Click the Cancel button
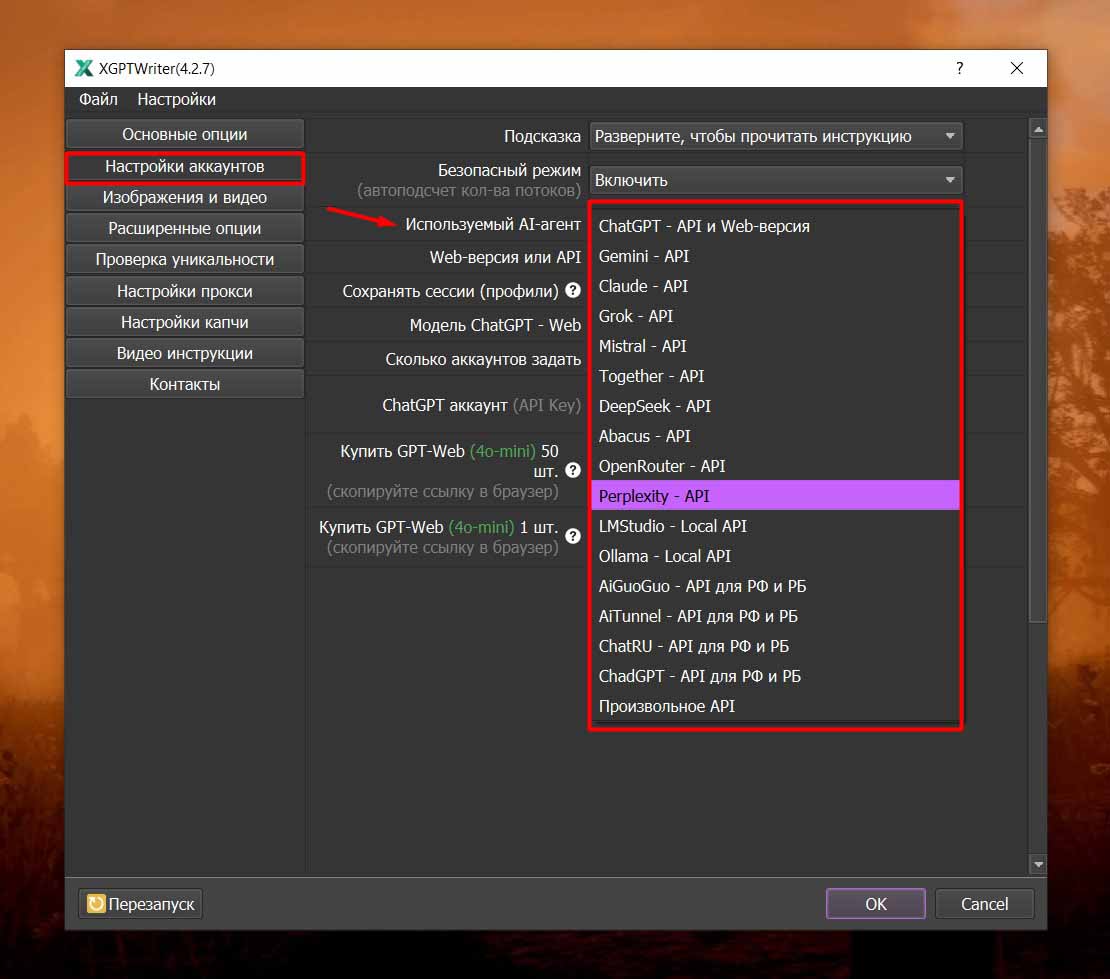 984,904
